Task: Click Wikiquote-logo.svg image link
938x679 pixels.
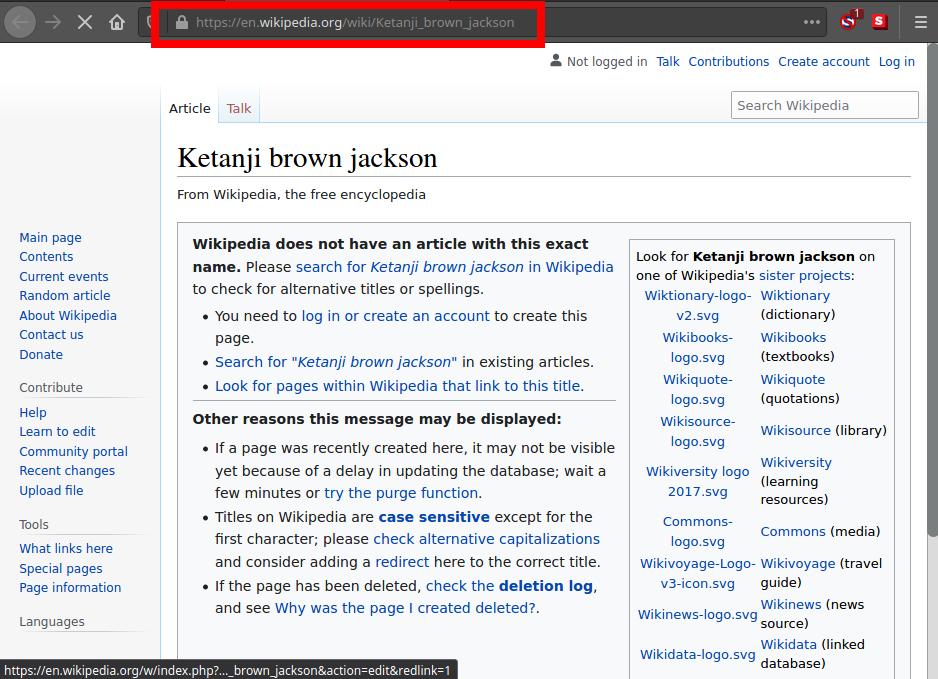Action: click(x=698, y=389)
